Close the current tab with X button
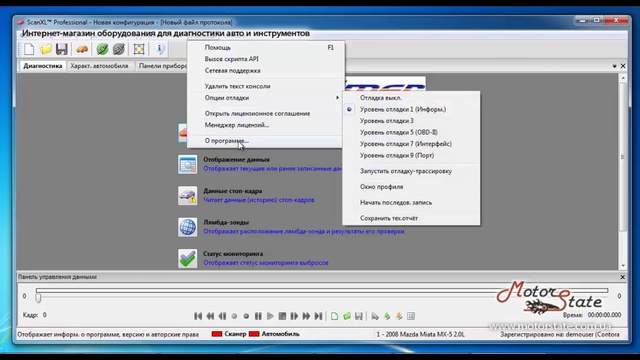Viewport: 640px width, 360px height. [623, 66]
